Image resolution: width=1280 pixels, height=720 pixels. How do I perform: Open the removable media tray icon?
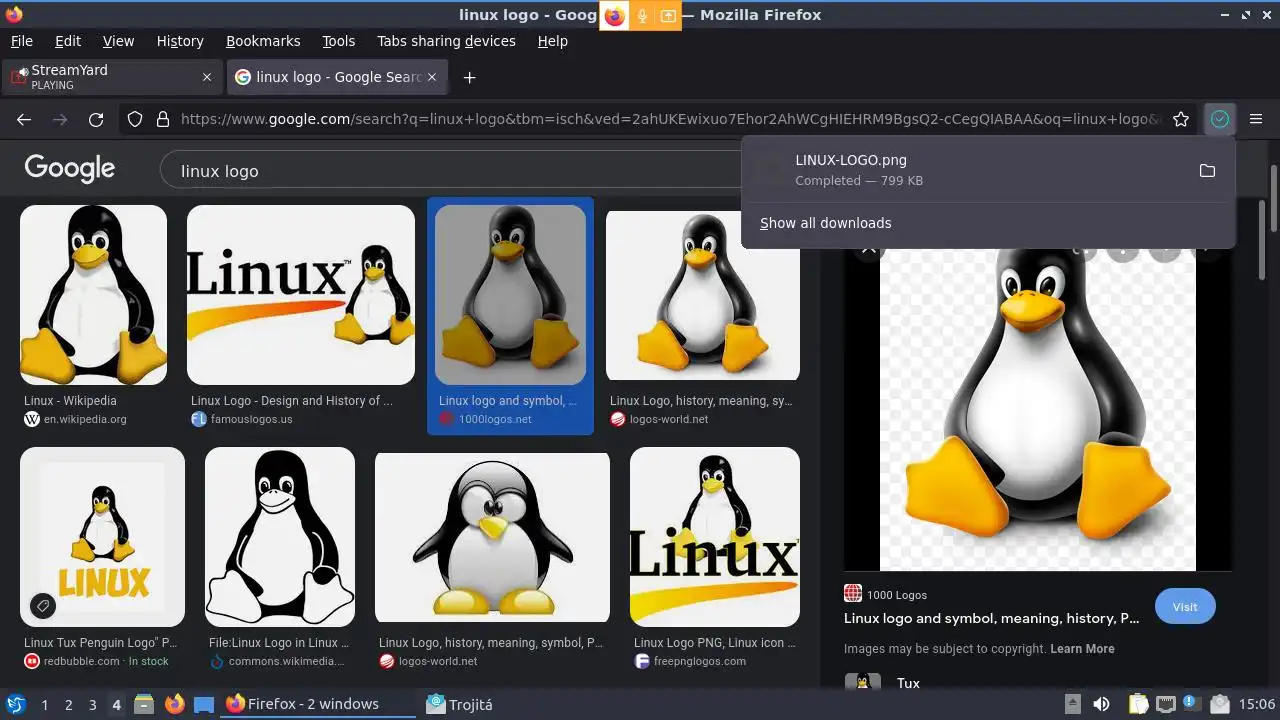coord(1072,704)
